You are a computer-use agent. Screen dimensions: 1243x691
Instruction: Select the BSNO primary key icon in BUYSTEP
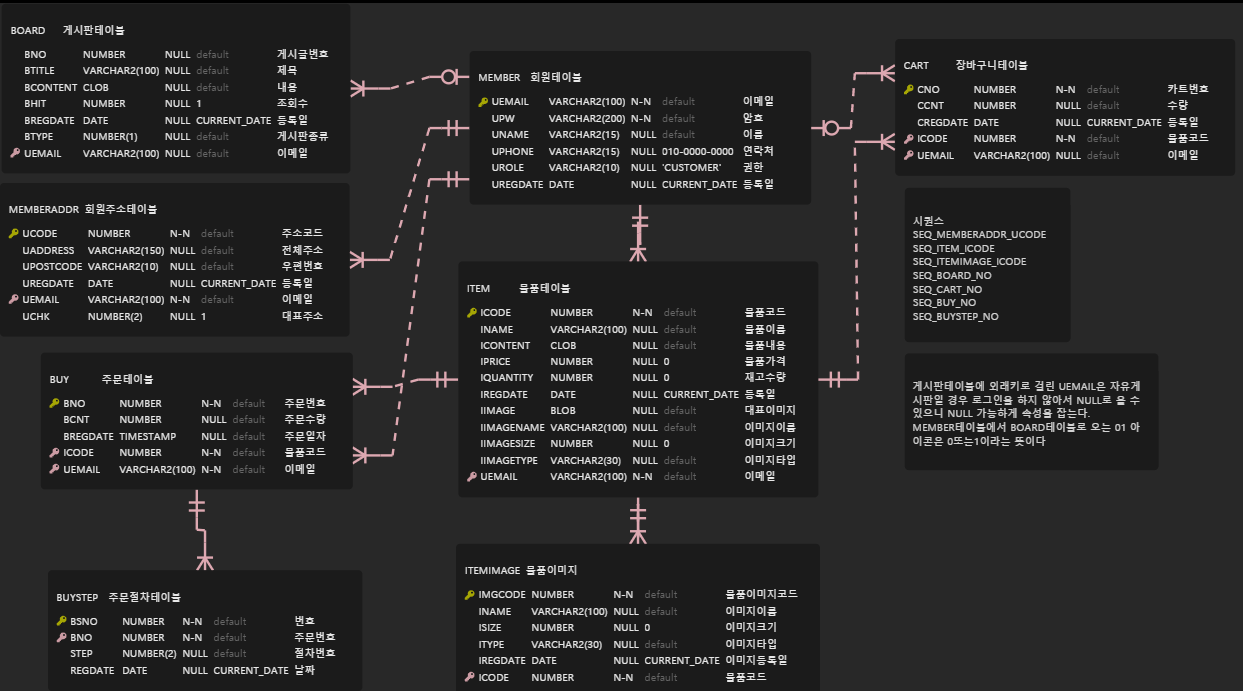coord(61,621)
